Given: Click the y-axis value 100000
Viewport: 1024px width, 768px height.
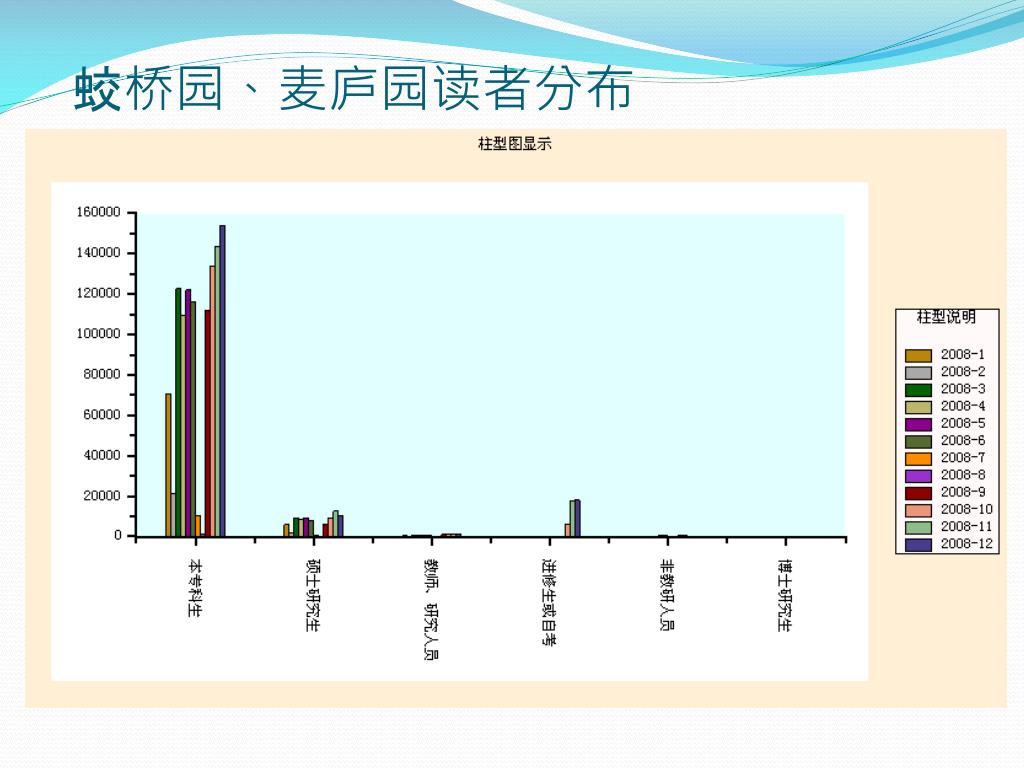Looking at the screenshot, I should point(99,334).
